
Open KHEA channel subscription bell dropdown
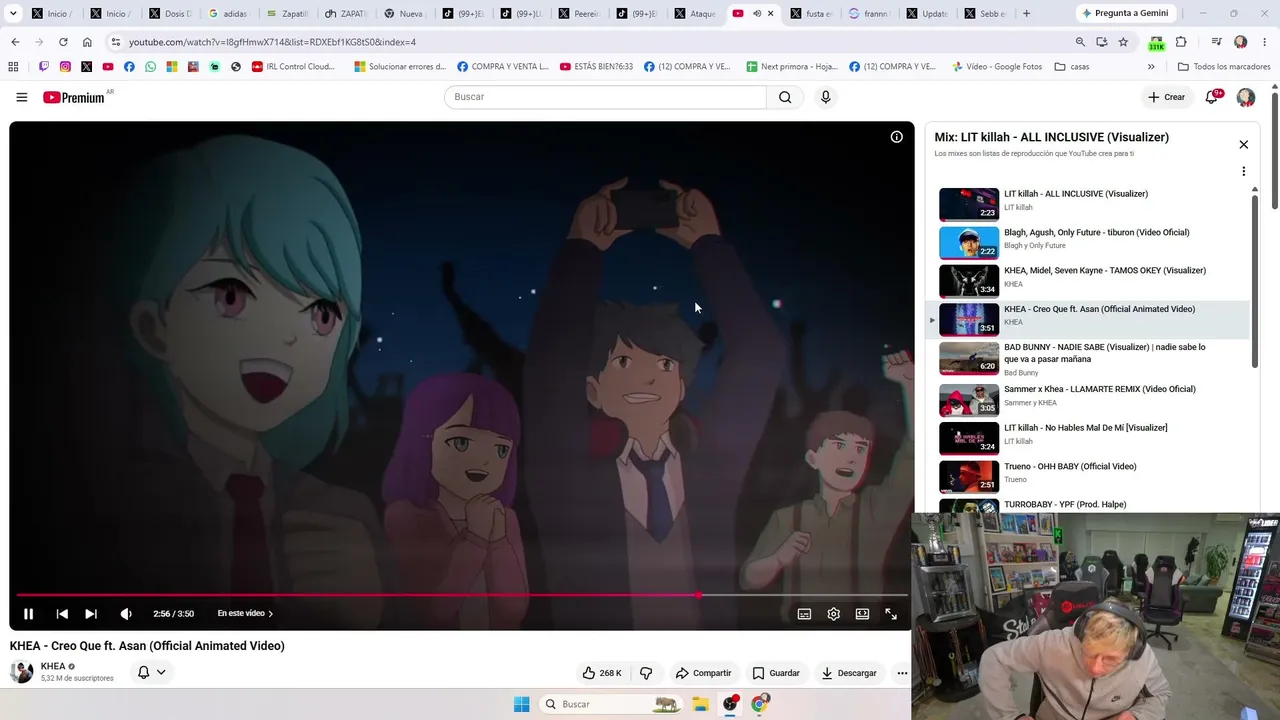point(151,673)
